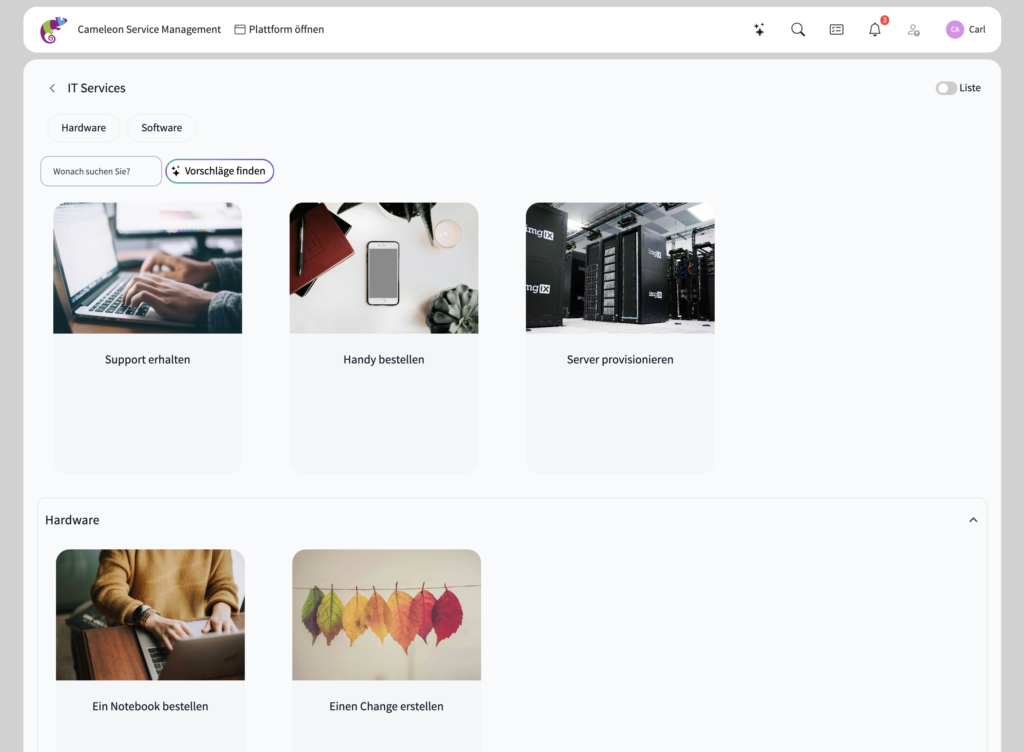
Task: Click the user delegation icon
Action: (x=913, y=30)
